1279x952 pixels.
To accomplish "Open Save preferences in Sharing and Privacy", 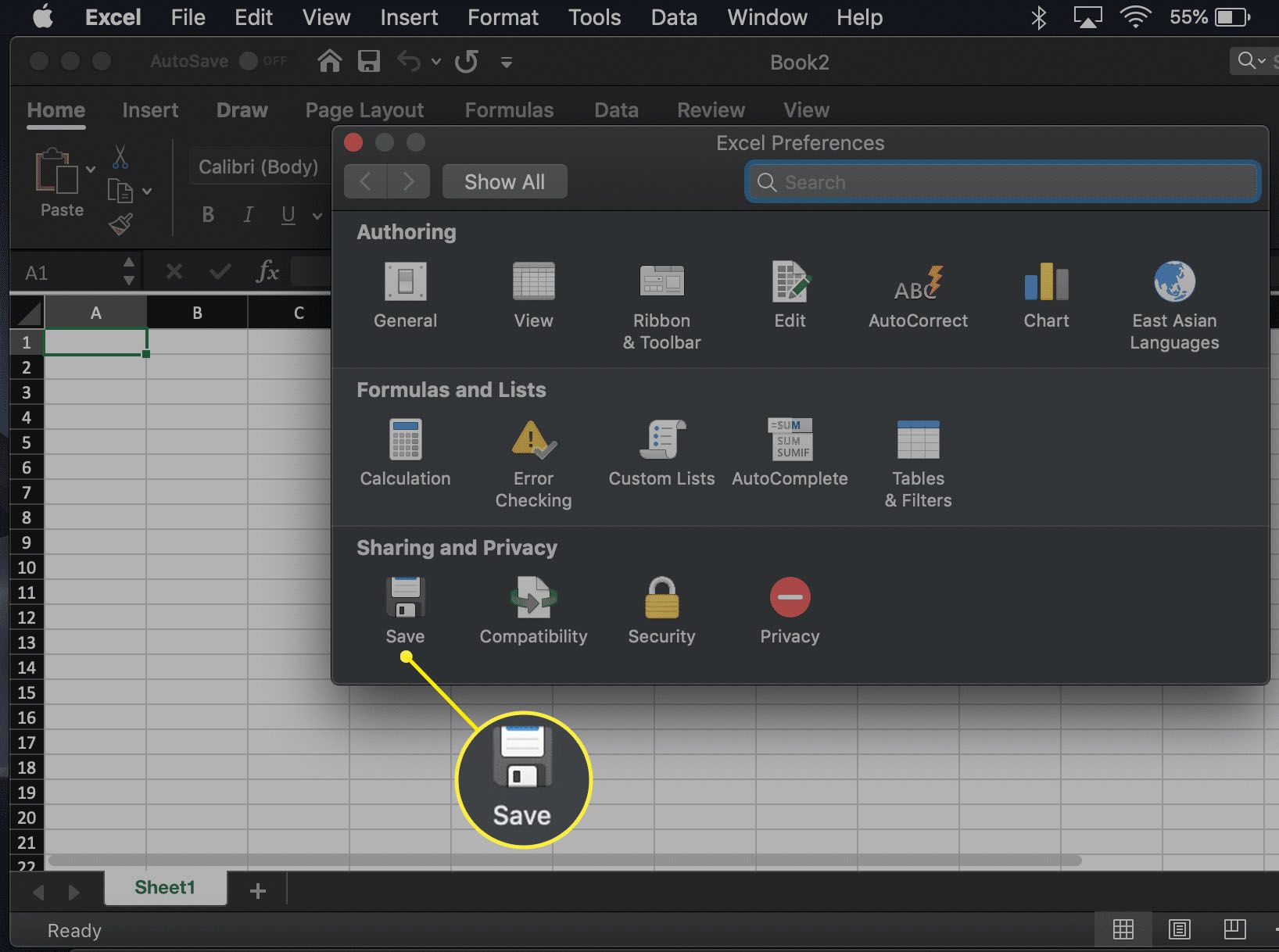I will pos(405,611).
